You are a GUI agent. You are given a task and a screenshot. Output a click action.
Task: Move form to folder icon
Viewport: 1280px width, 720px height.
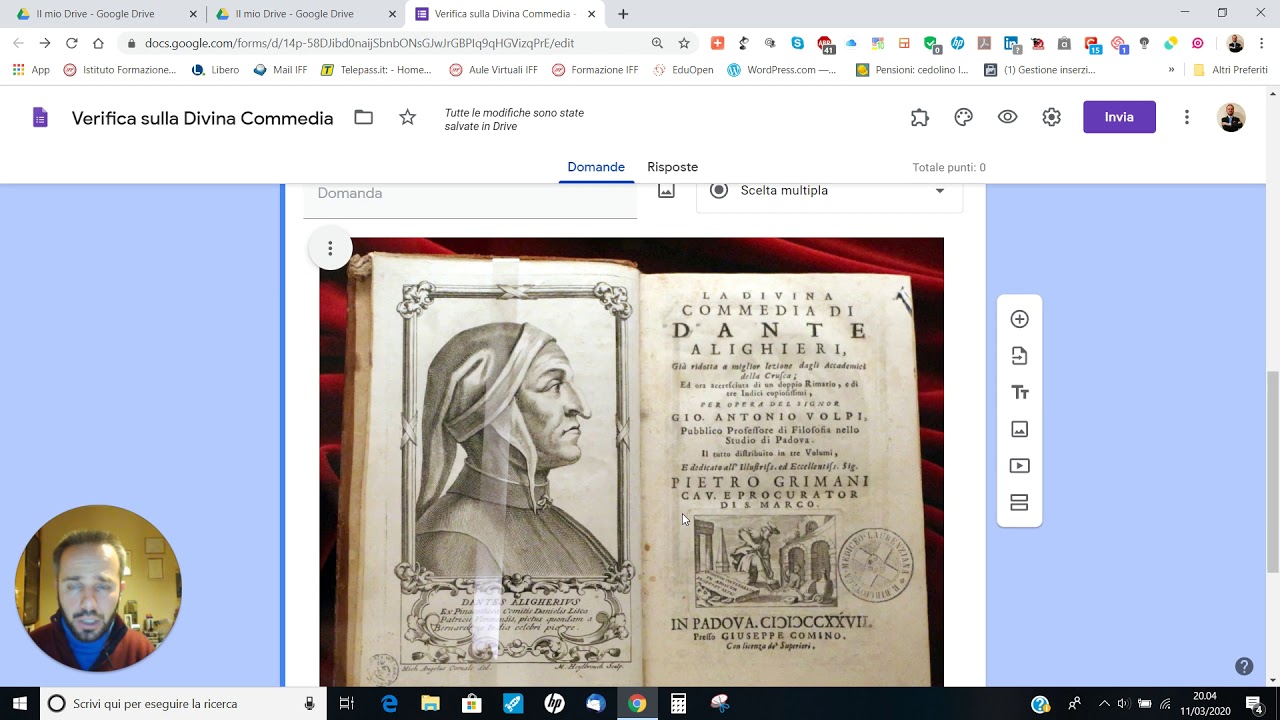[364, 118]
